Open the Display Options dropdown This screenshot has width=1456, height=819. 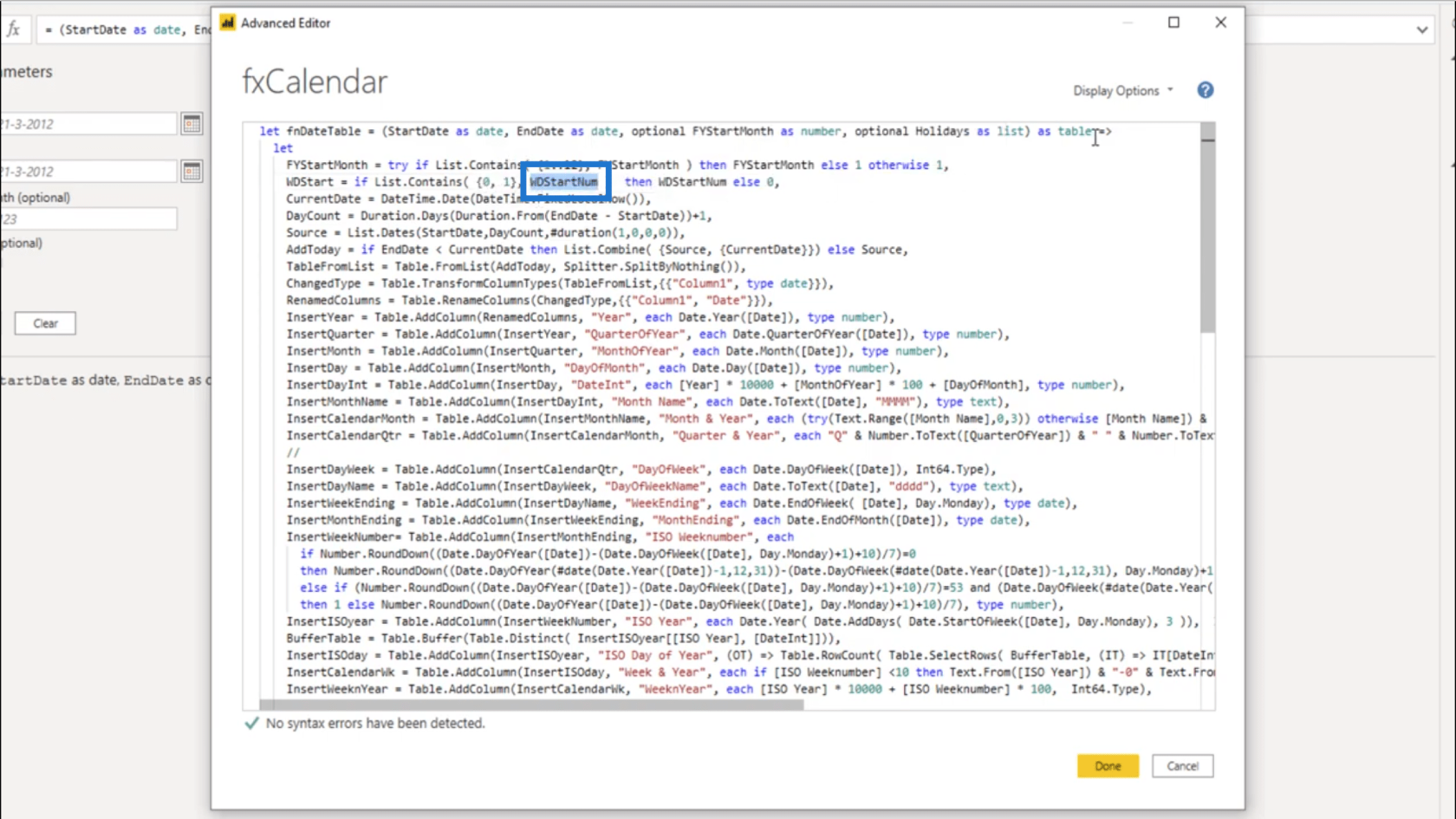(x=1123, y=91)
